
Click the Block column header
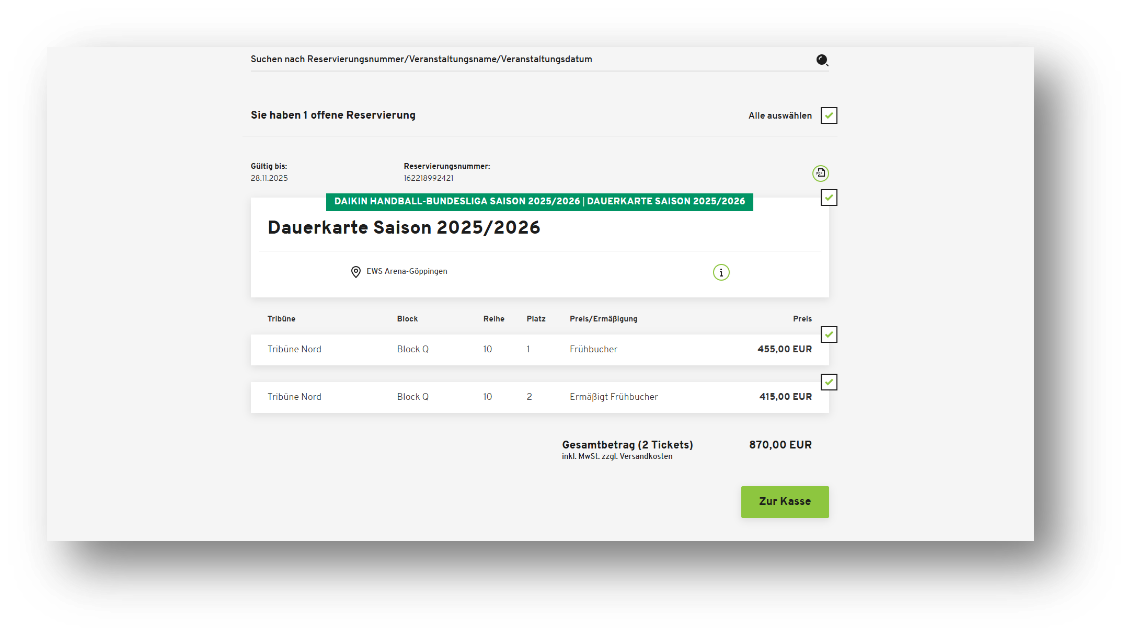pyautogui.click(x=408, y=319)
